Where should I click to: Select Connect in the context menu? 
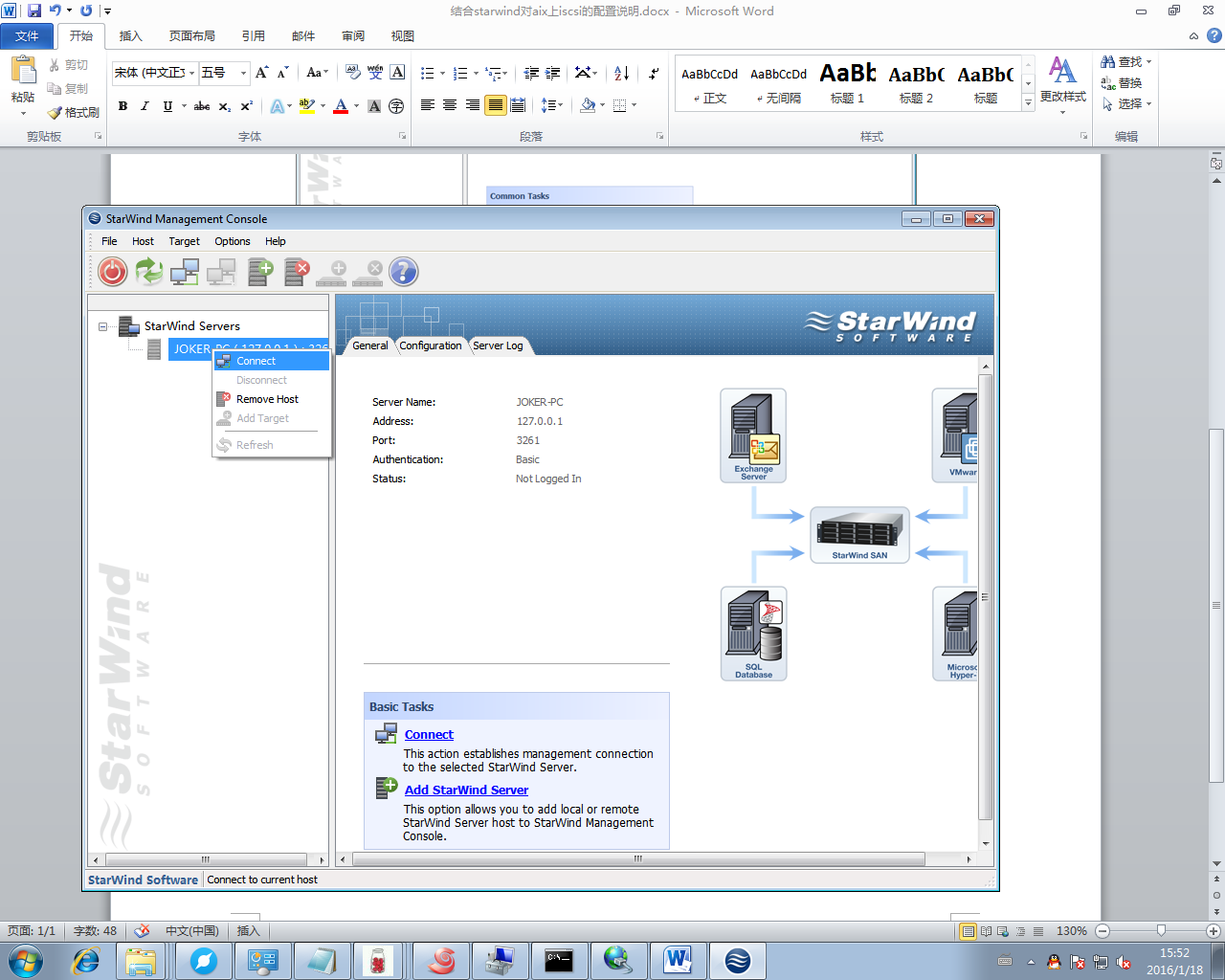click(272, 361)
